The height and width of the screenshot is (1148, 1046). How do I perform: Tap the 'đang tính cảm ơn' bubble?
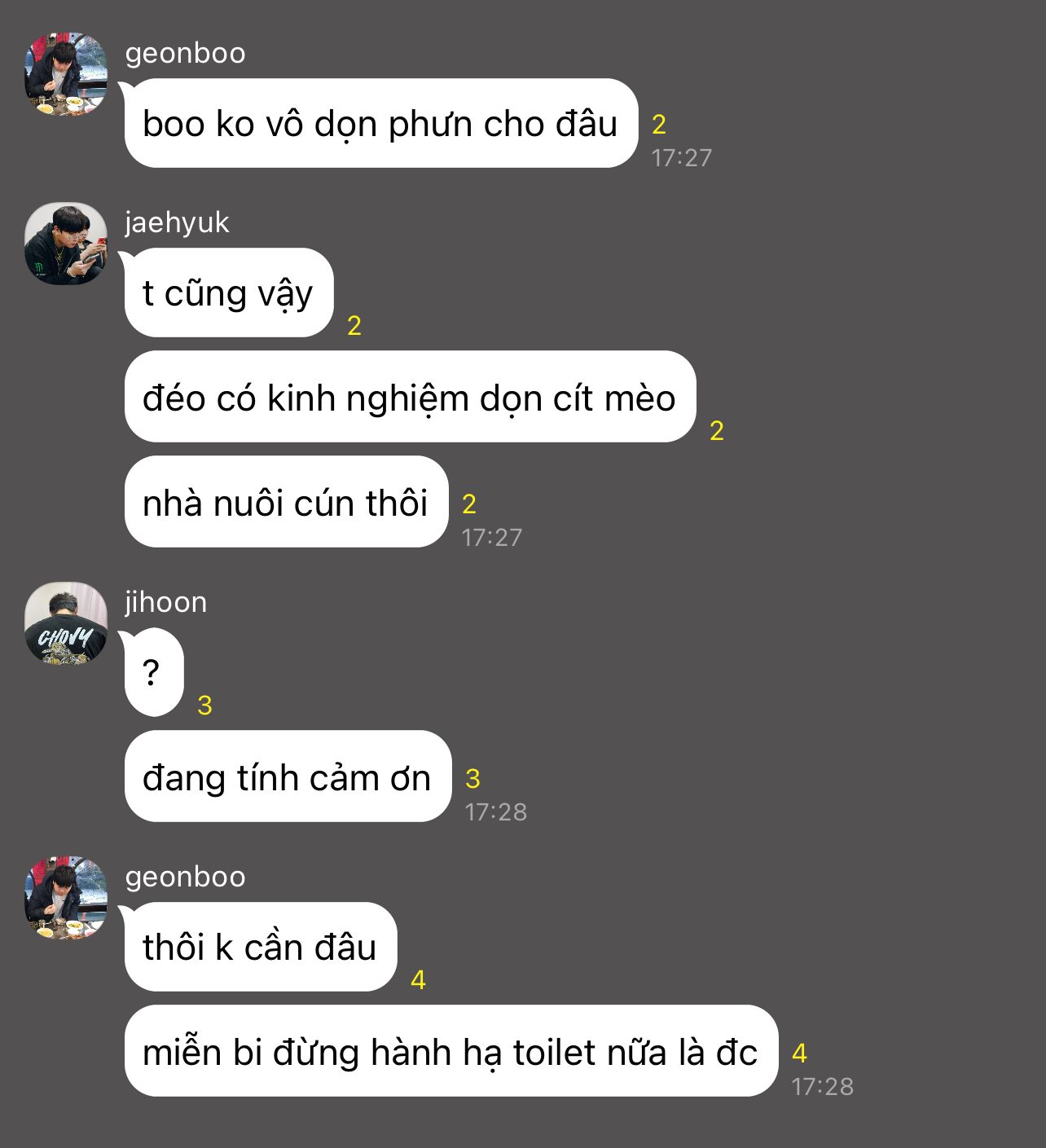pos(288,777)
